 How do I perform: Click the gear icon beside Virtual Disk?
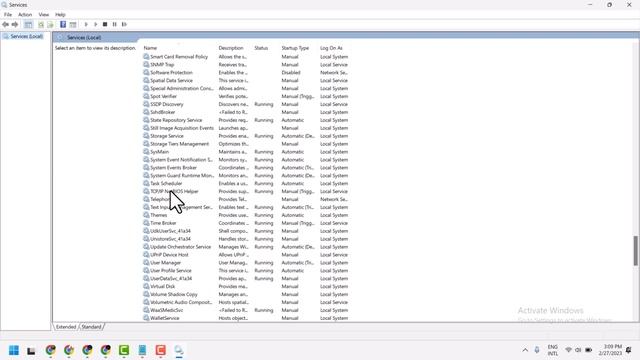click(146, 286)
